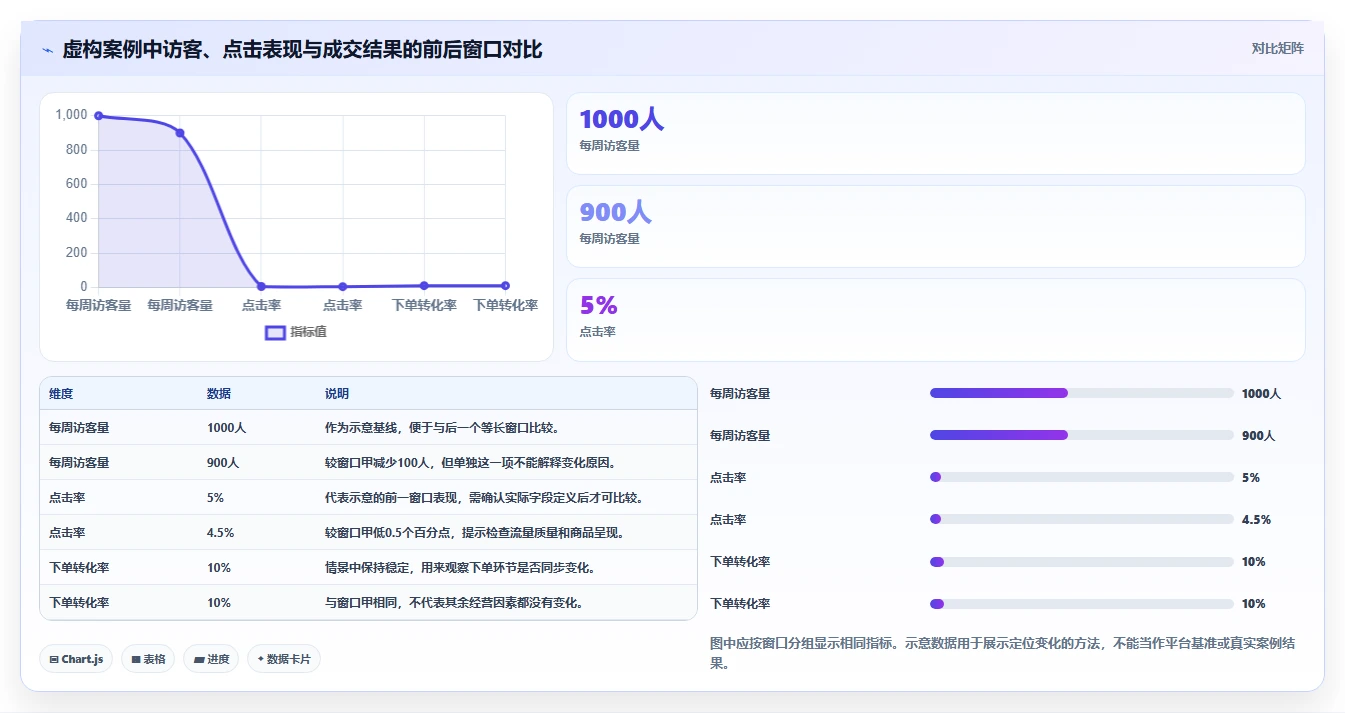Click the 400 label on the chart y-axis
The width and height of the screenshot is (1345, 713).
click(77, 218)
